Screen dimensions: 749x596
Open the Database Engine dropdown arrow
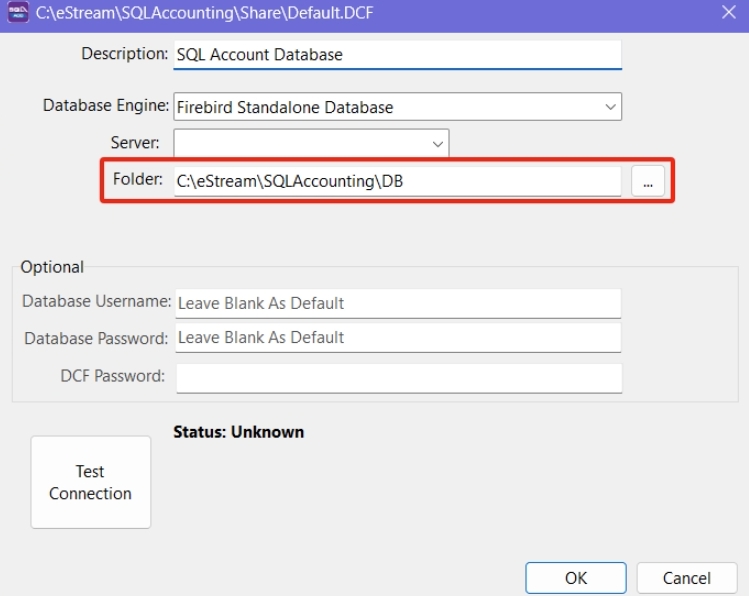(x=610, y=107)
